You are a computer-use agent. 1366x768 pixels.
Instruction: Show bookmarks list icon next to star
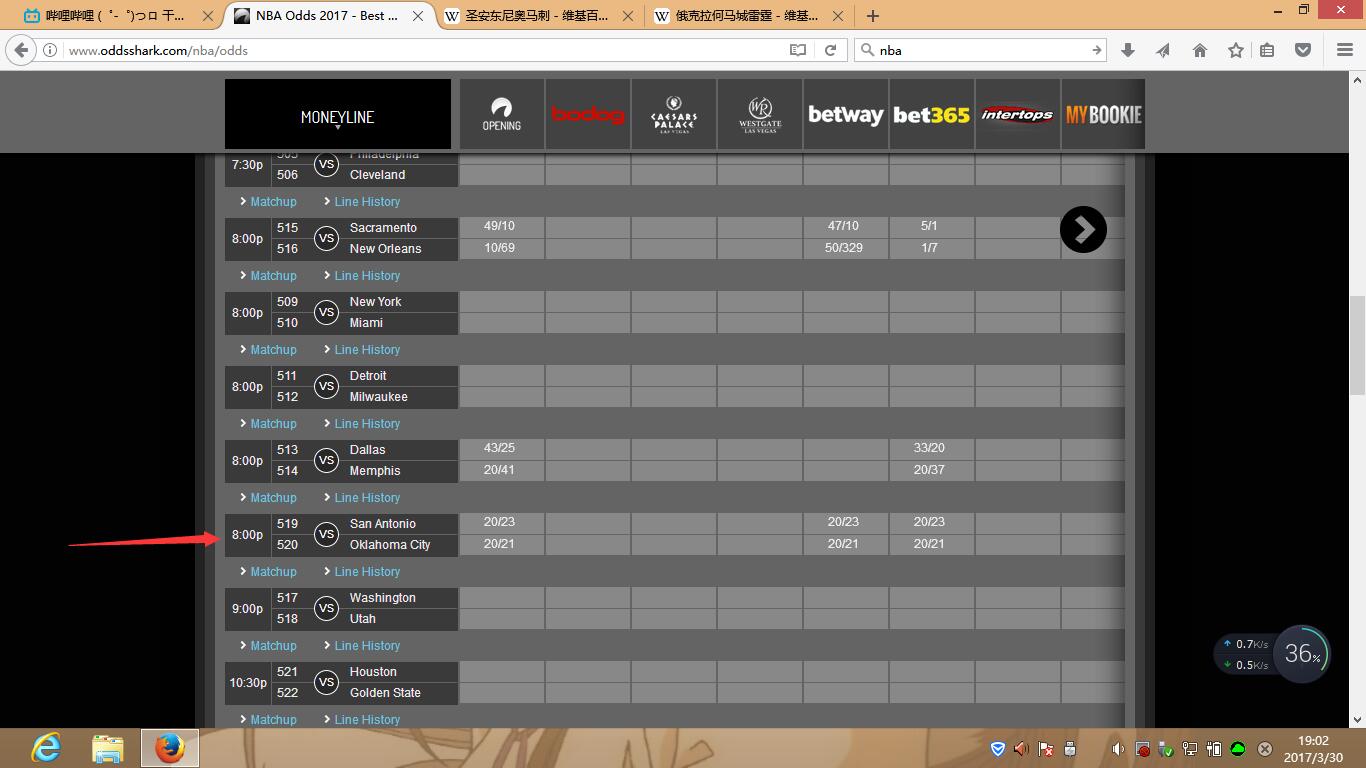click(1267, 50)
